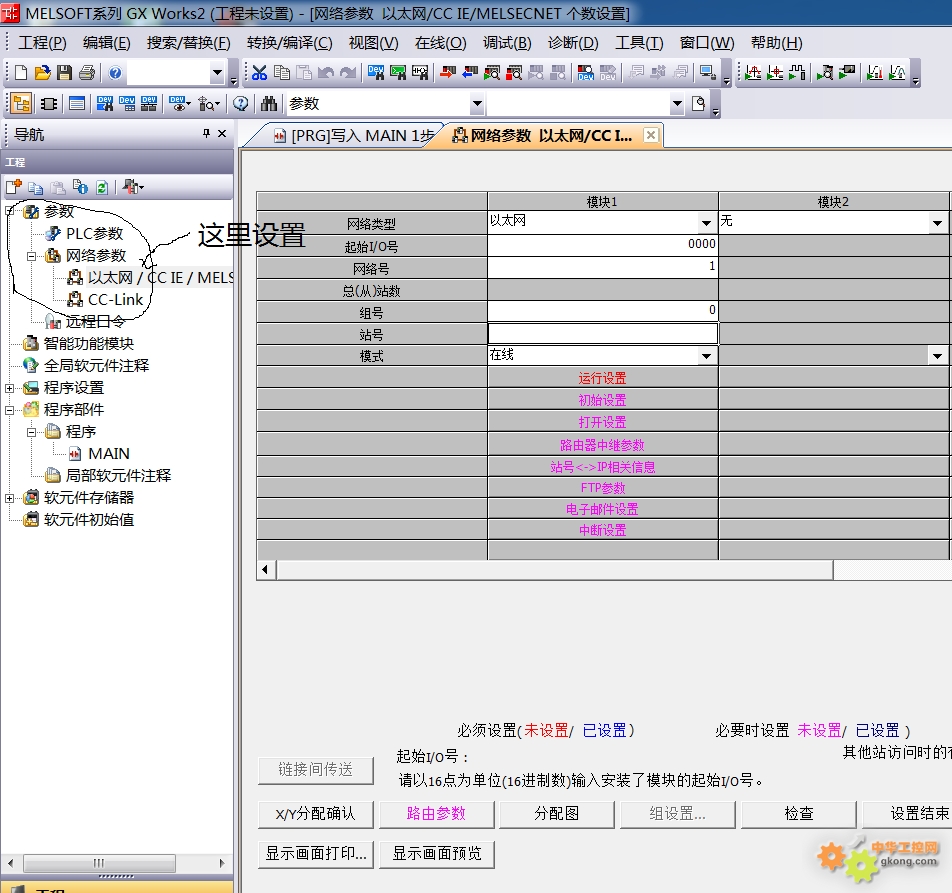Click the green refresh icon in navigation toolbar
952x893 pixels.
pyautogui.click(x=102, y=187)
